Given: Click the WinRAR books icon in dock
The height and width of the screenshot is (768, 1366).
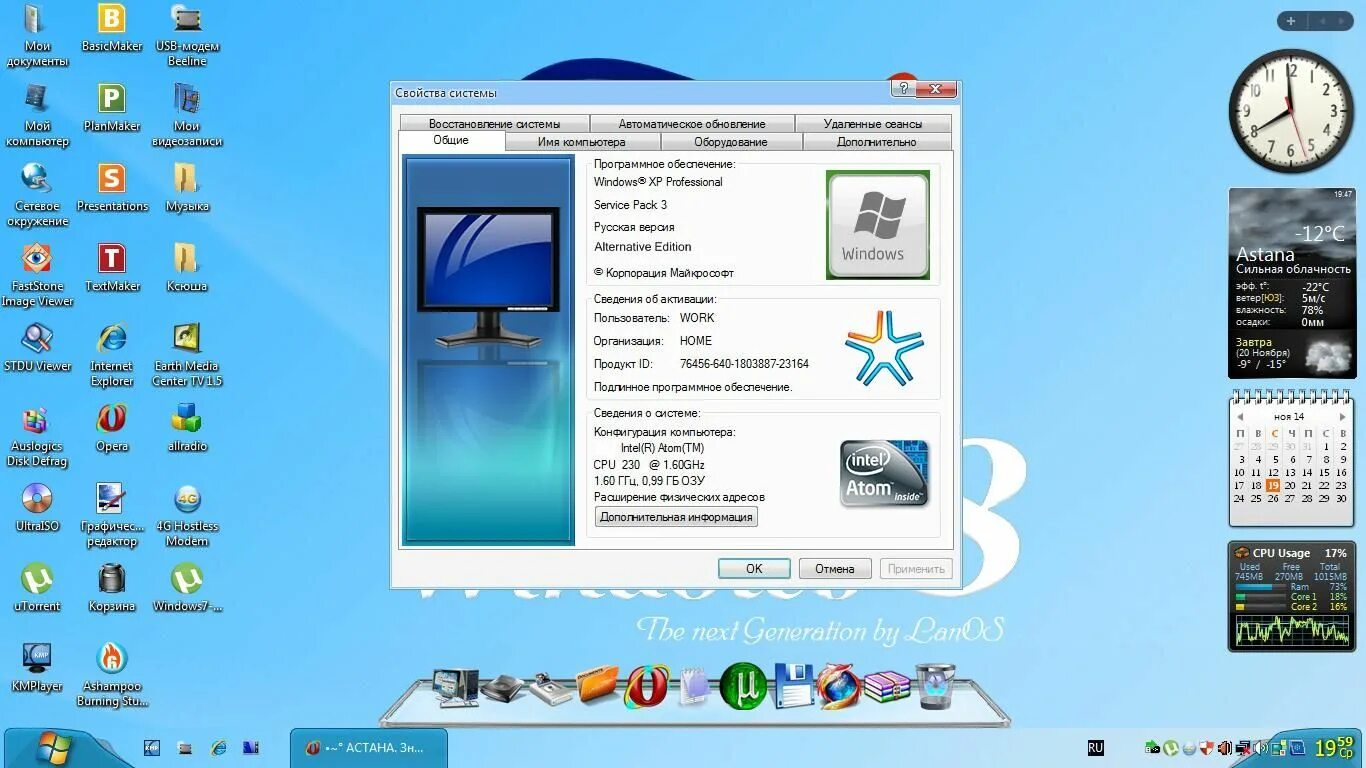Looking at the screenshot, I should pos(887,687).
